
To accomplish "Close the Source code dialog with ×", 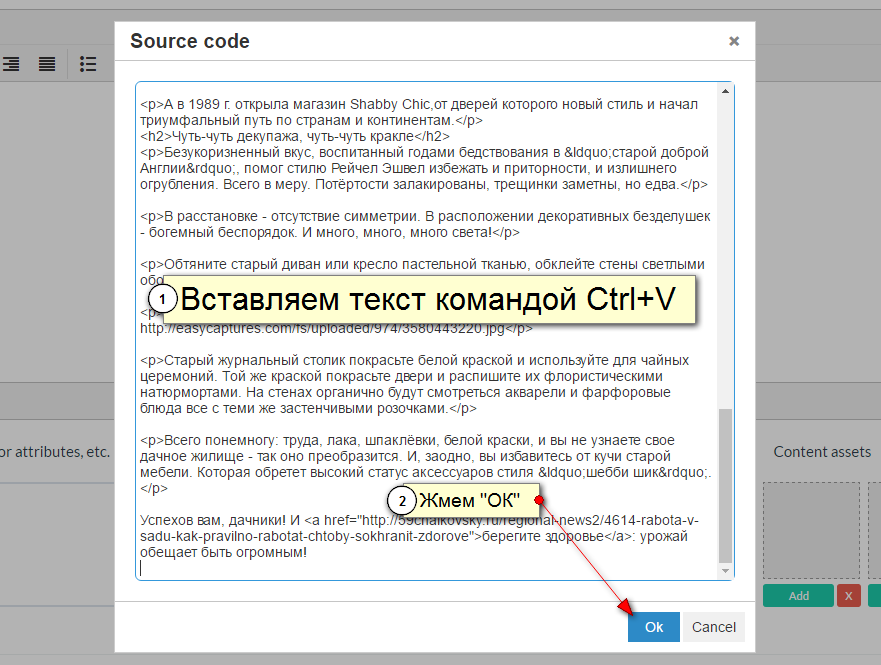I will (x=734, y=41).
